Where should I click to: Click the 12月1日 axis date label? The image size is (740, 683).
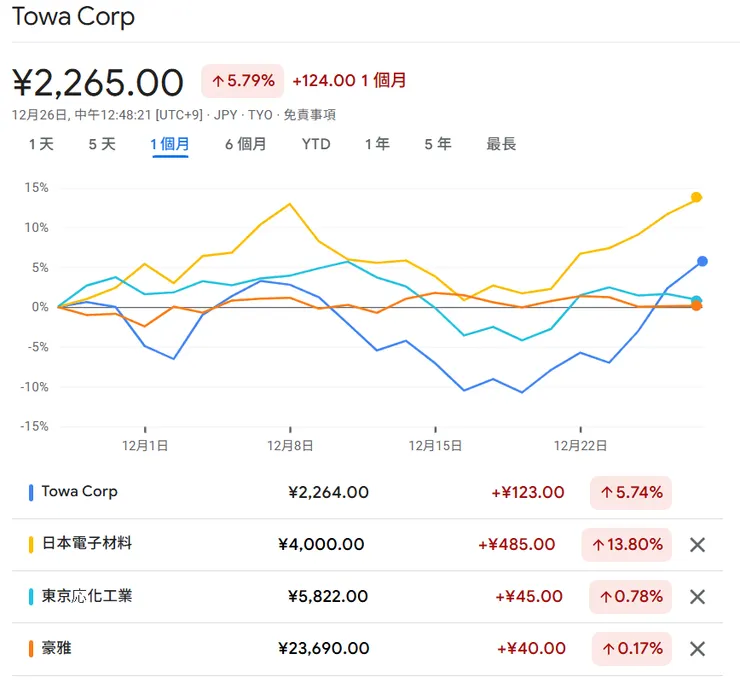pyautogui.click(x=145, y=446)
